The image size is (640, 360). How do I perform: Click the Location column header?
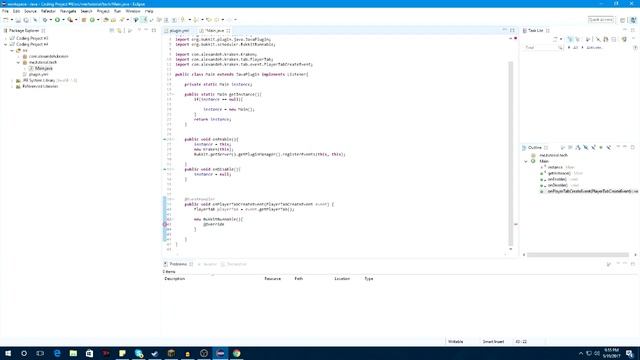(342, 279)
